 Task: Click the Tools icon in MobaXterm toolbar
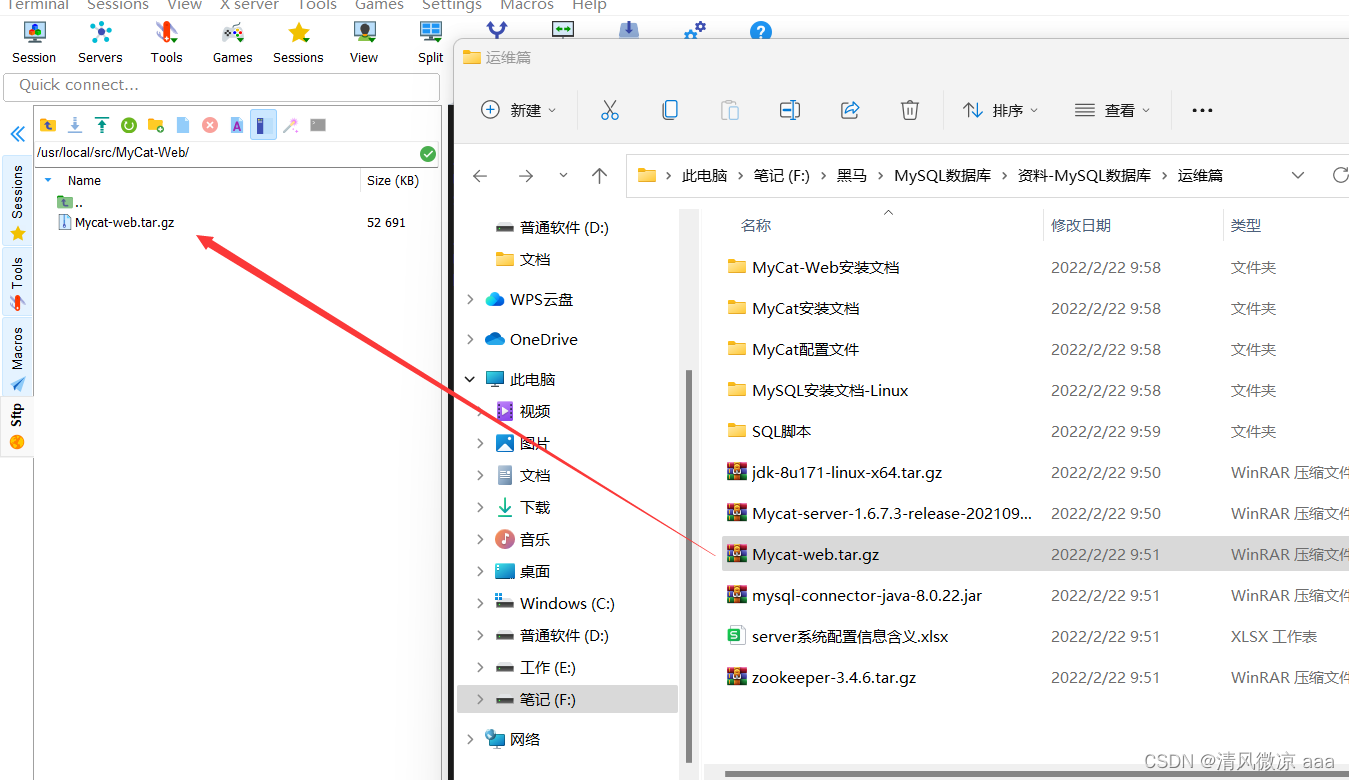(166, 42)
